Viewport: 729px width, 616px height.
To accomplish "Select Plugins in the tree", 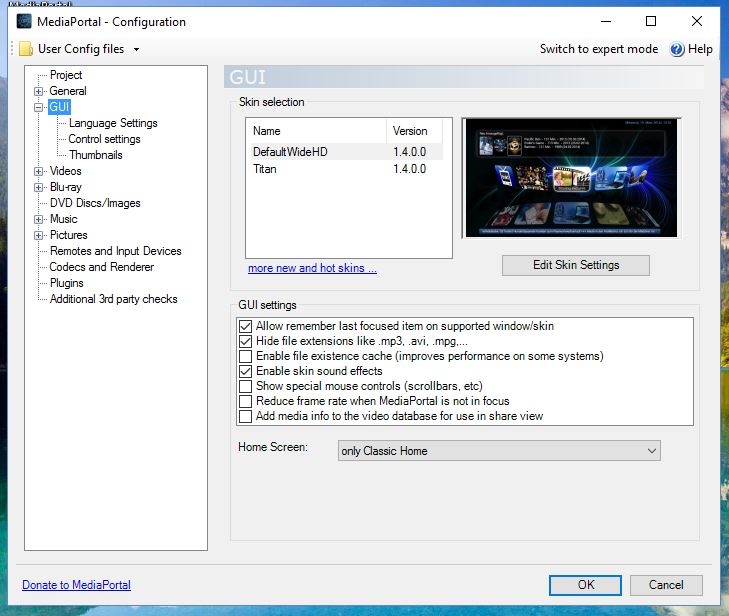I will (x=67, y=283).
